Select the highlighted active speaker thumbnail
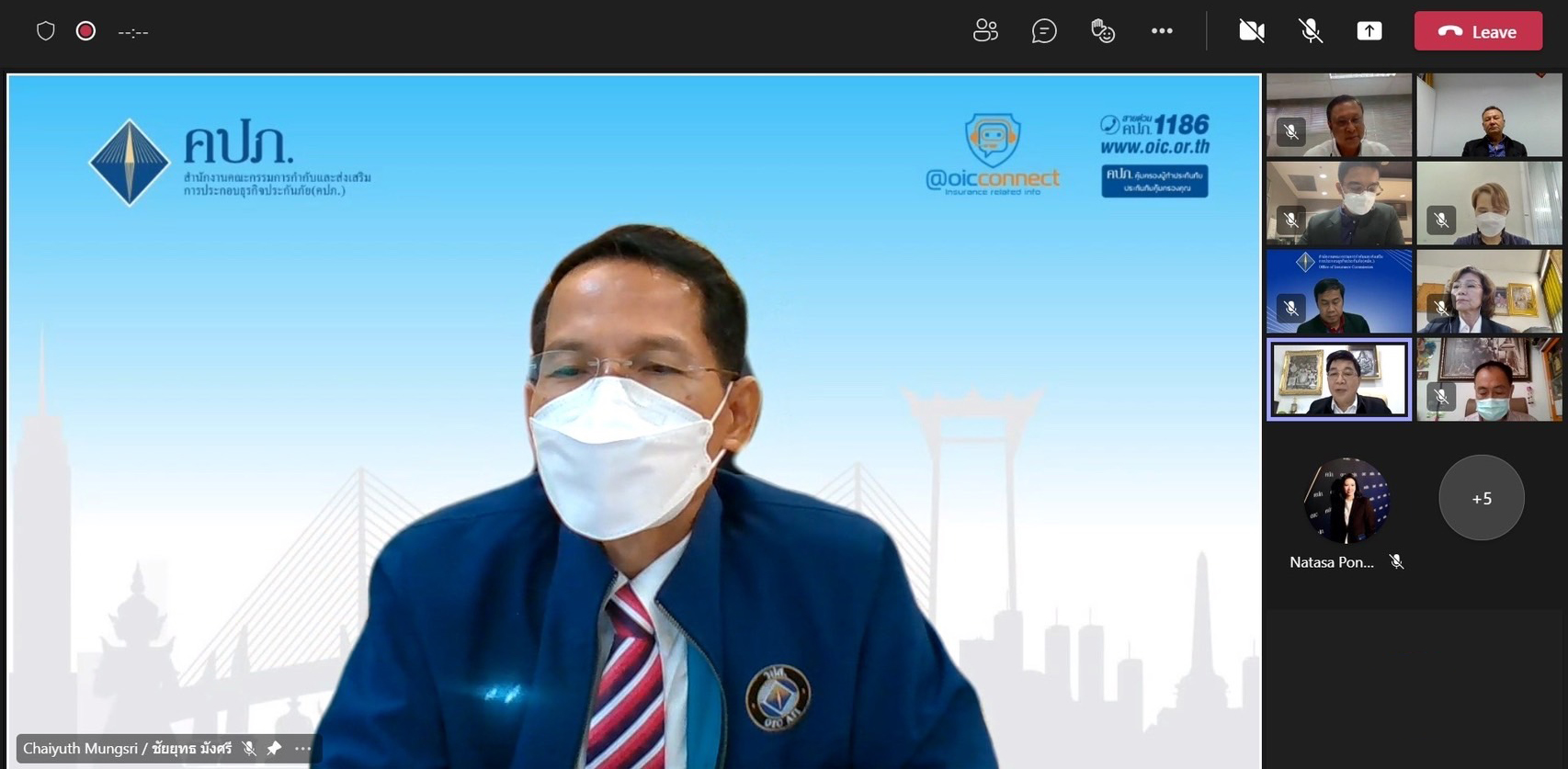The height and width of the screenshot is (769, 1568). coord(1339,379)
